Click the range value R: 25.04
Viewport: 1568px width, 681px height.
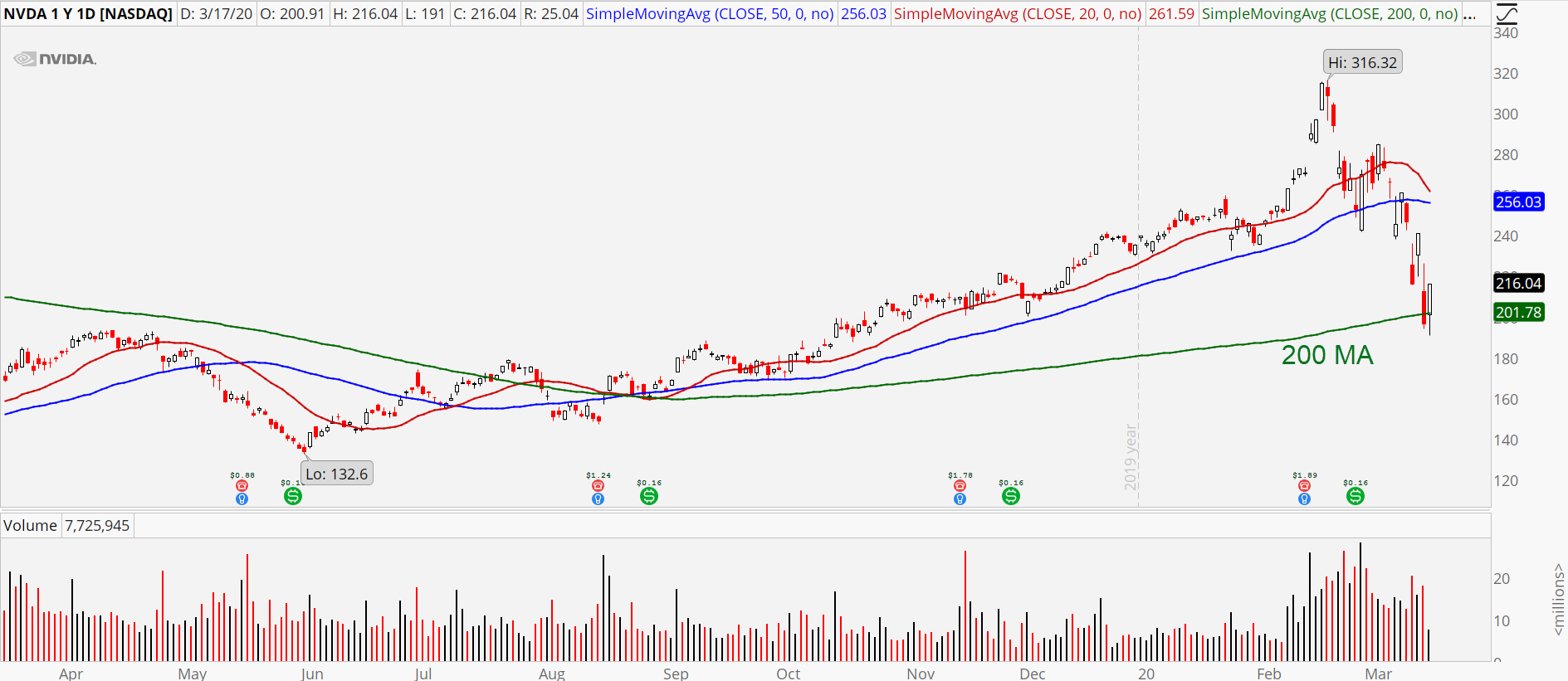coord(551,14)
